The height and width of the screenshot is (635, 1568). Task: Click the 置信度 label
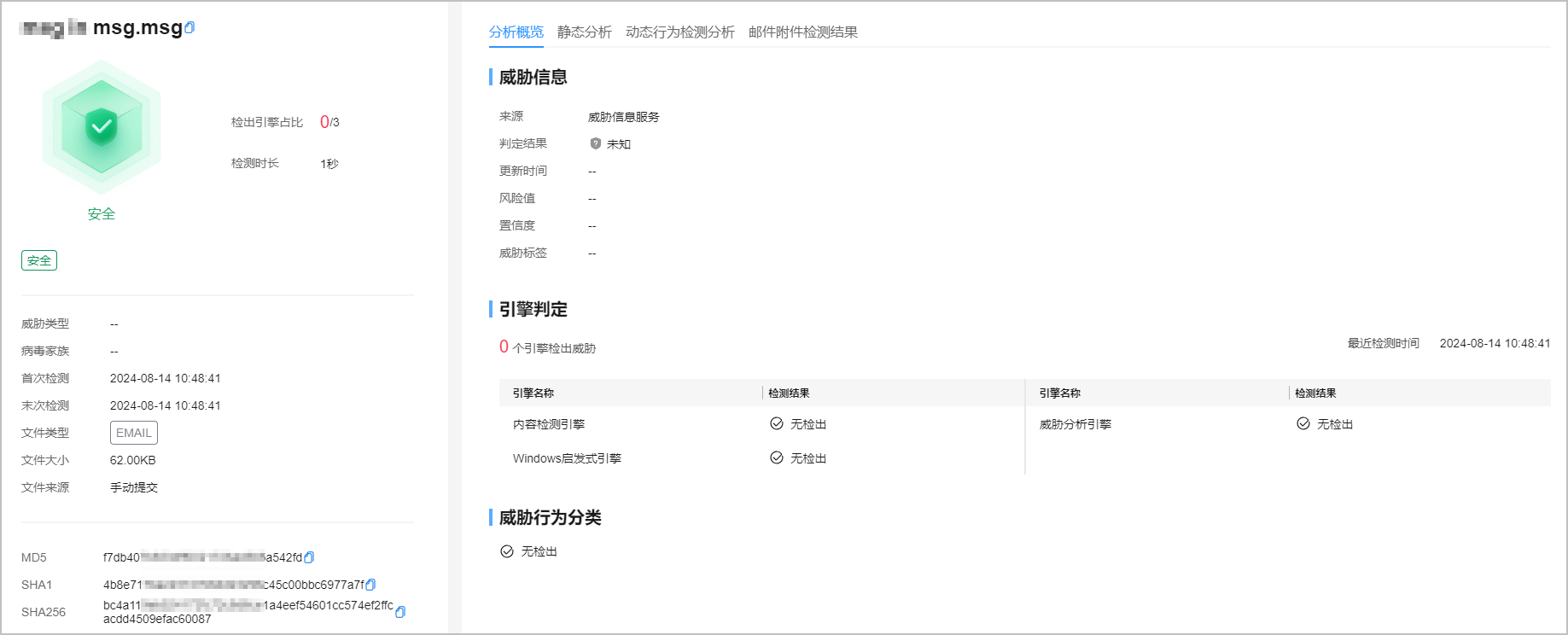coord(517,225)
